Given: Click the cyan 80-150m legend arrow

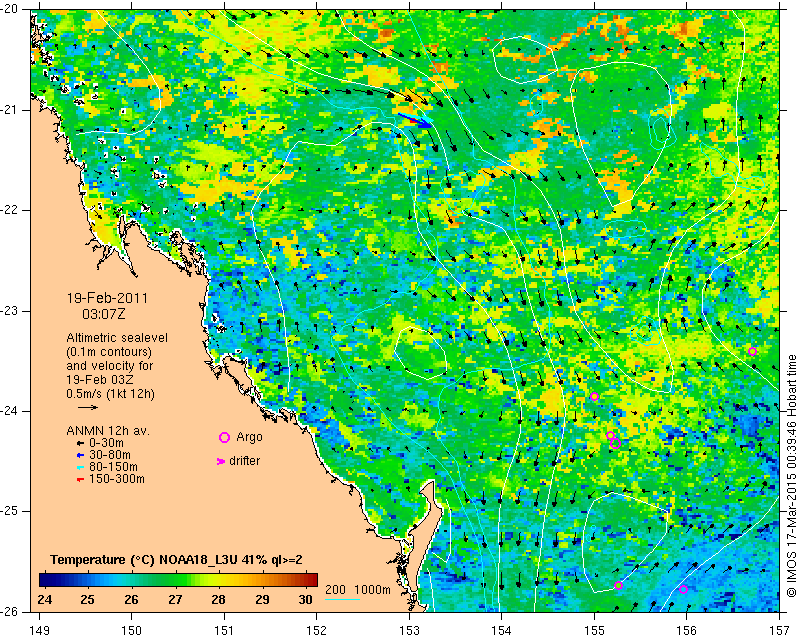Looking at the screenshot, I should (x=80, y=467).
